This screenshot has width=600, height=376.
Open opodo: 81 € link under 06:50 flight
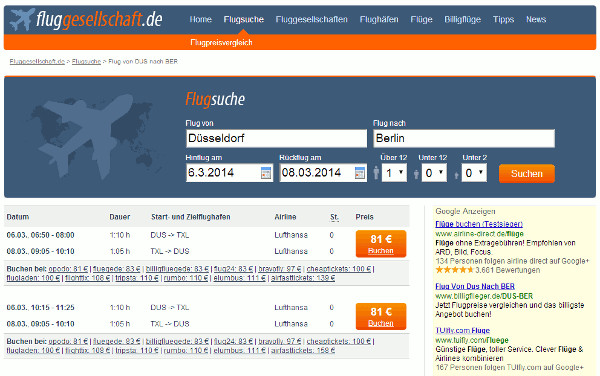click(68, 269)
